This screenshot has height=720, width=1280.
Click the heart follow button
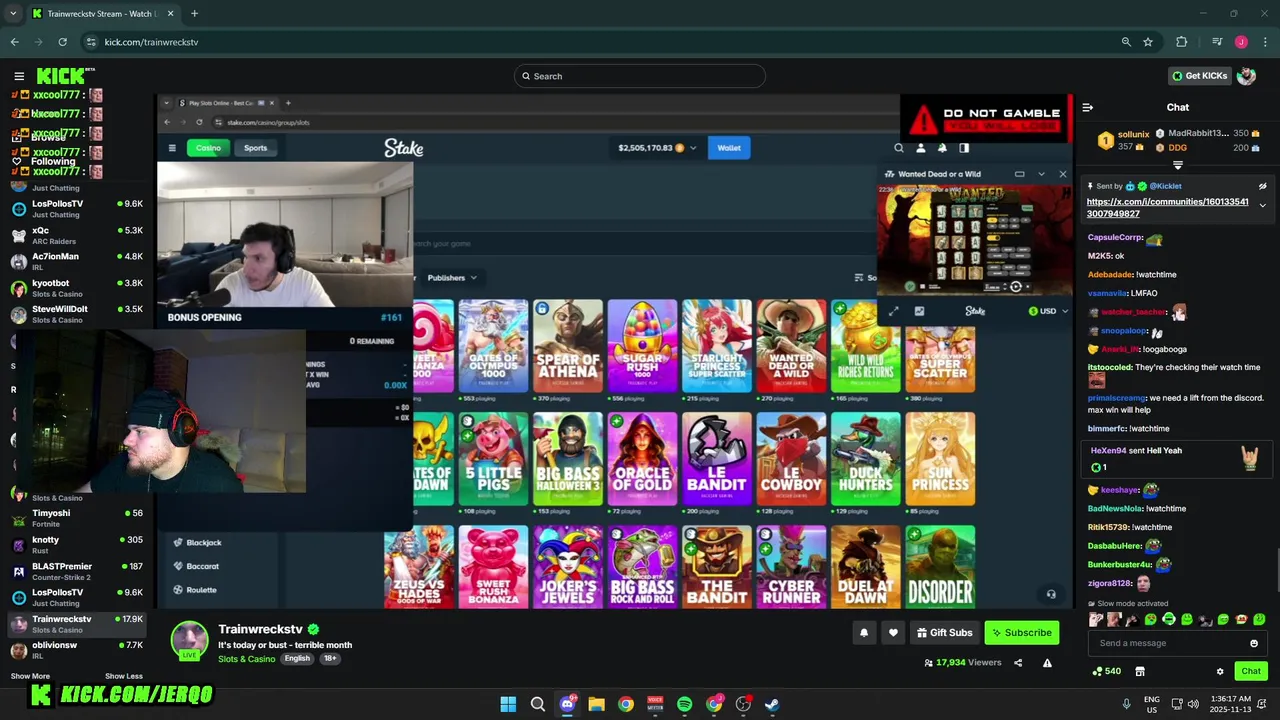pyautogui.click(x=893, y=632)
